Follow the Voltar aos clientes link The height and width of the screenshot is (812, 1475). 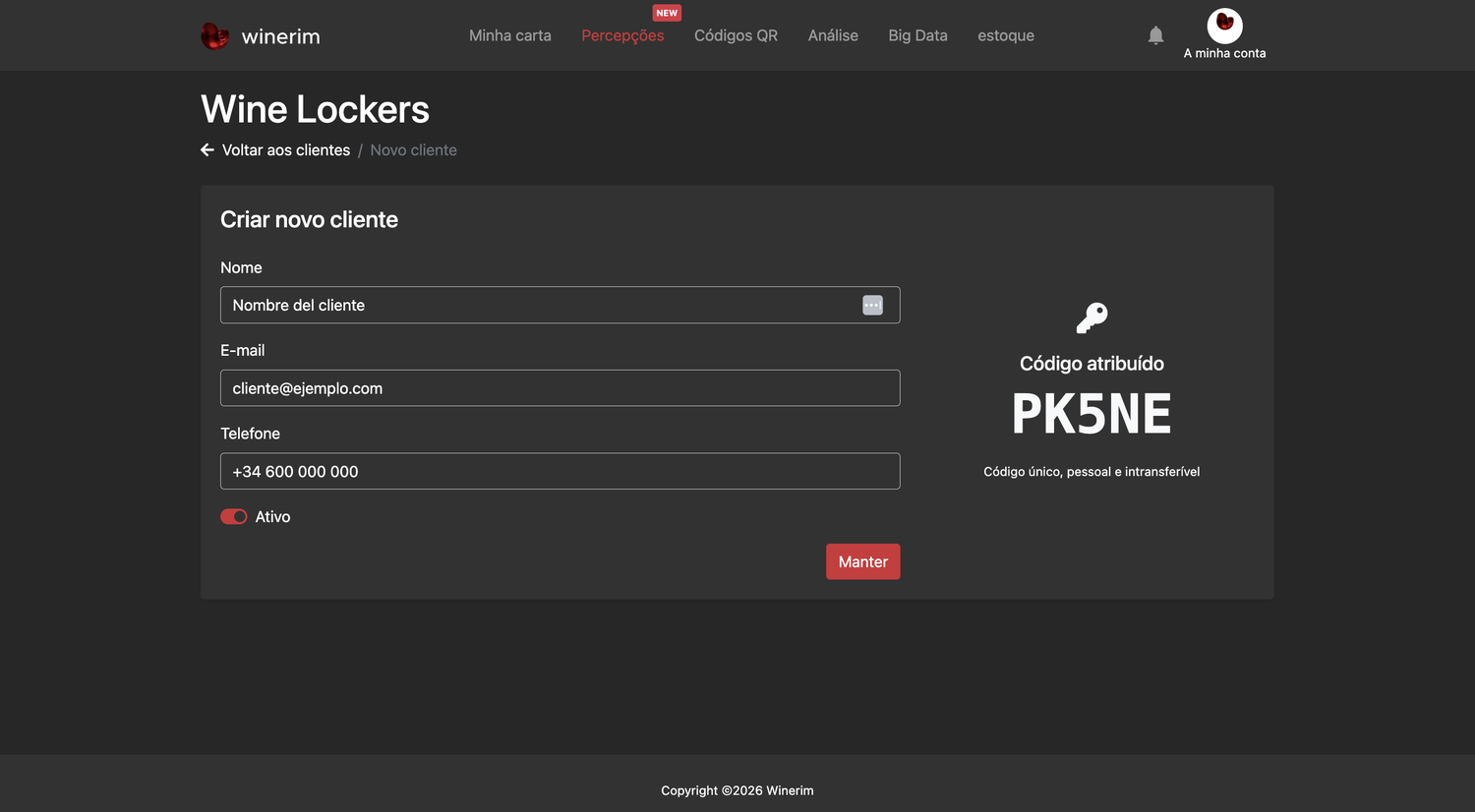click(x=286, y=149)
